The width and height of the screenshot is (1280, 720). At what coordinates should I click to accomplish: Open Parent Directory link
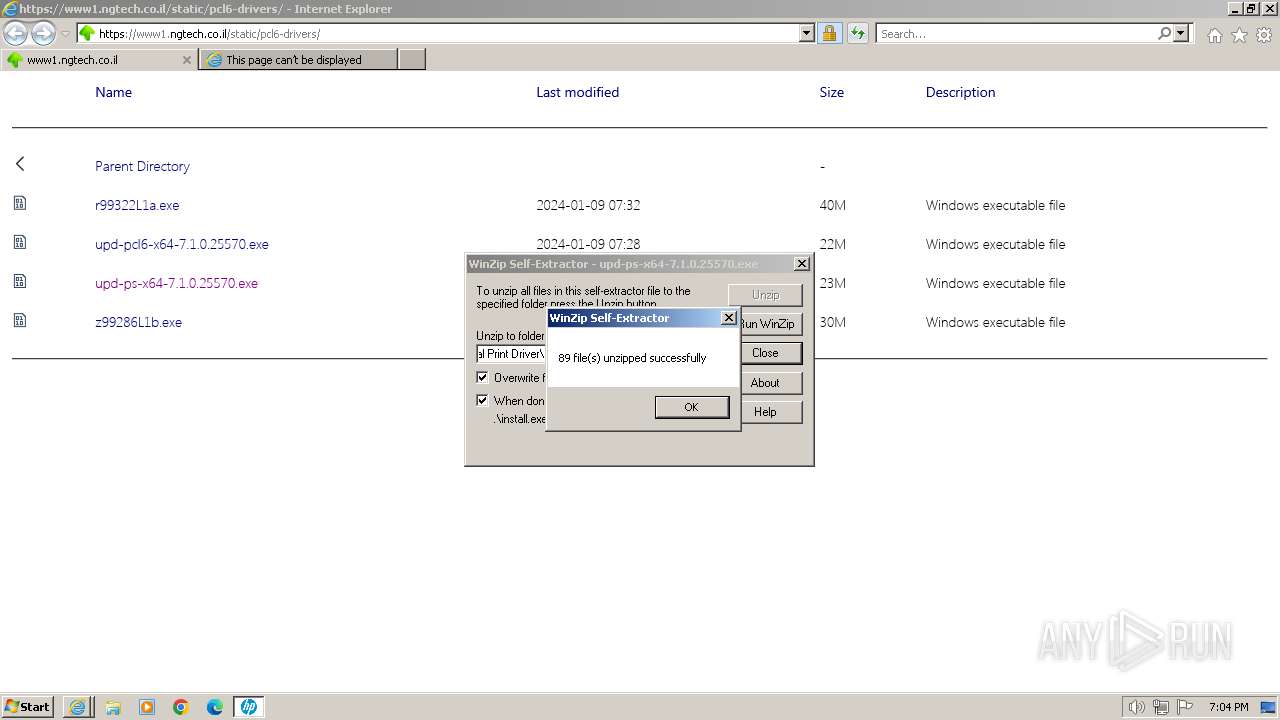click(x=142, y=166)
